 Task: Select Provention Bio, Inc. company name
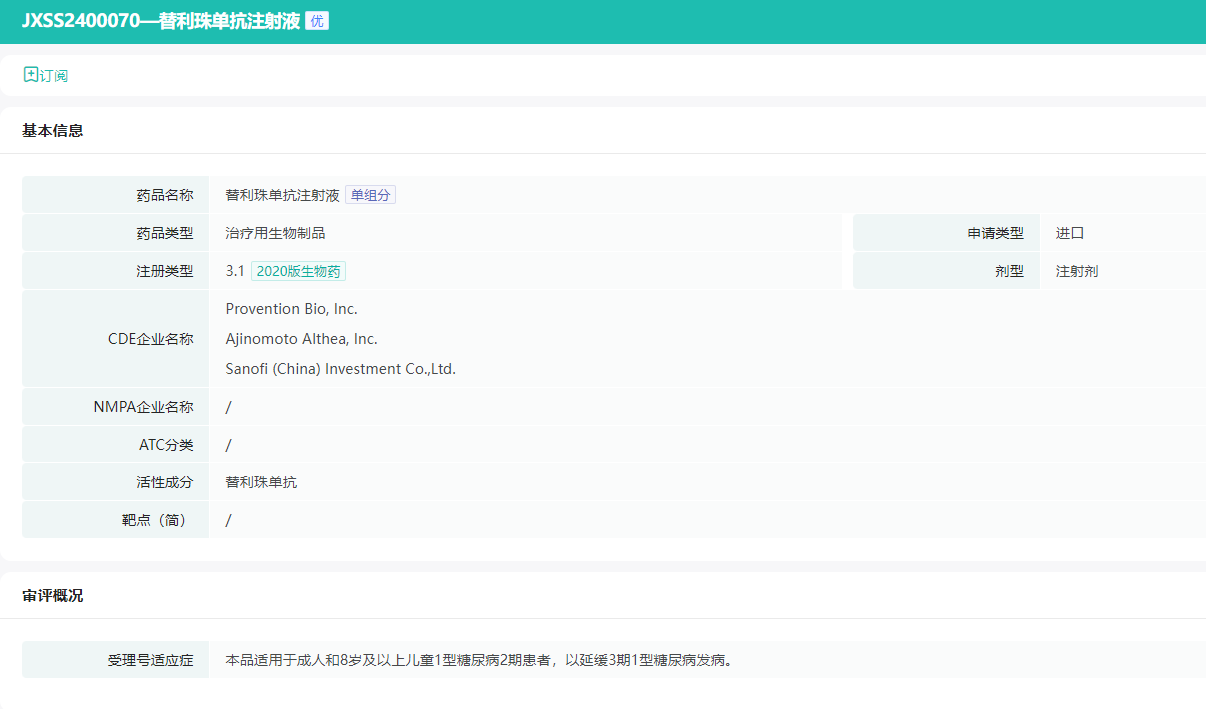[x=291, y=309]
